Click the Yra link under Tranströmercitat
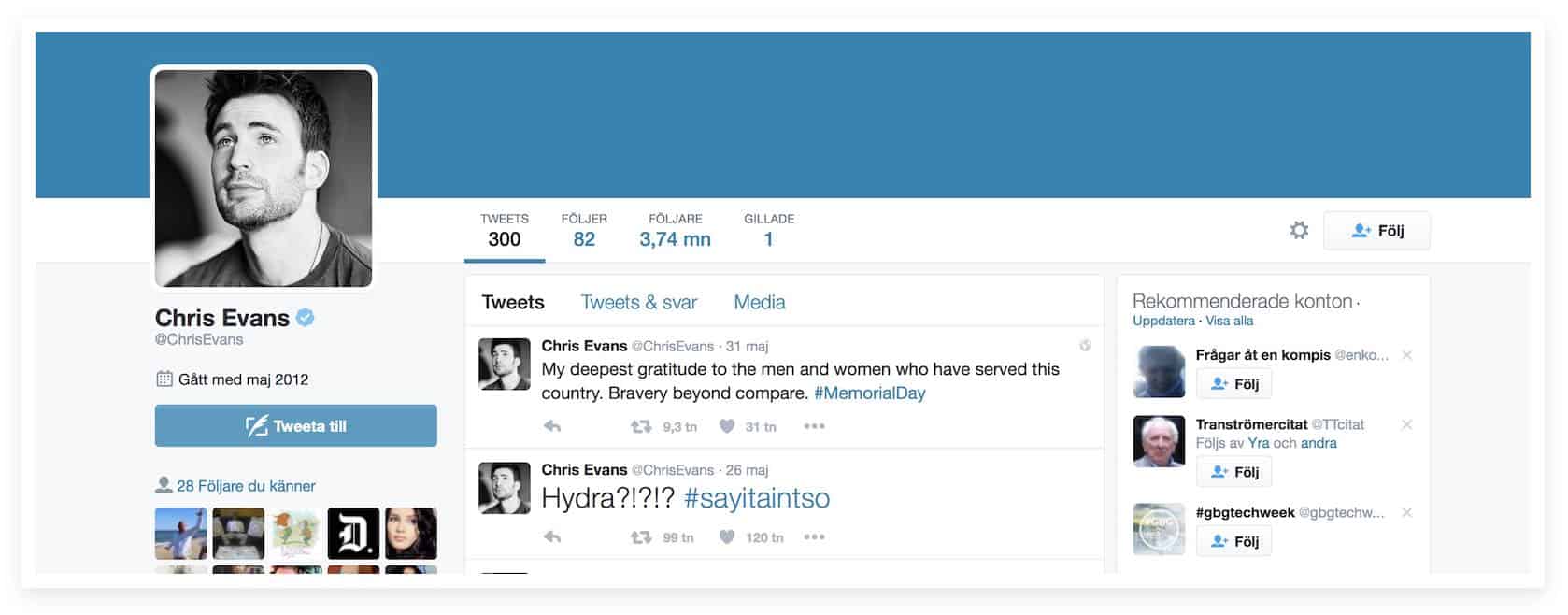1568x615 pixels. click(1259, 443)
